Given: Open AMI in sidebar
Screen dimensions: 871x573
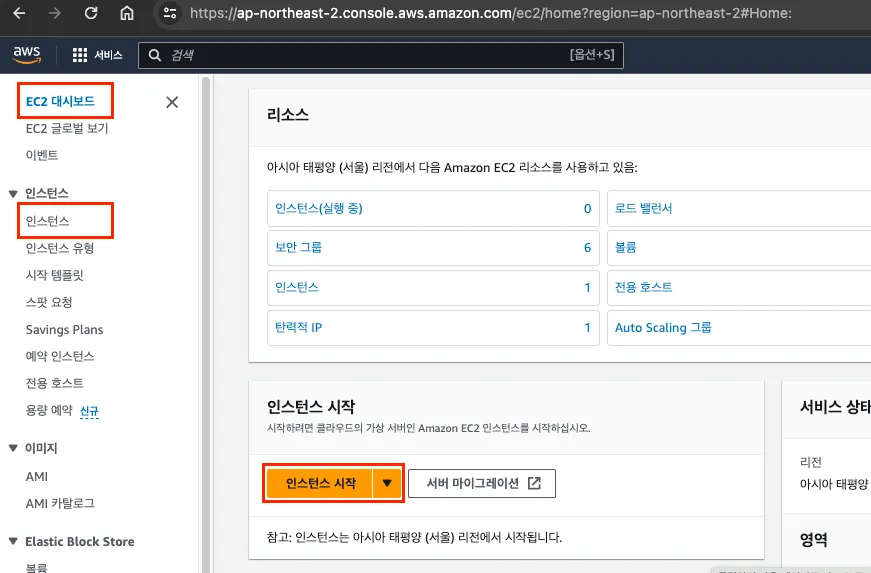Looking at the screenshot, I should (x=37, y=476).
